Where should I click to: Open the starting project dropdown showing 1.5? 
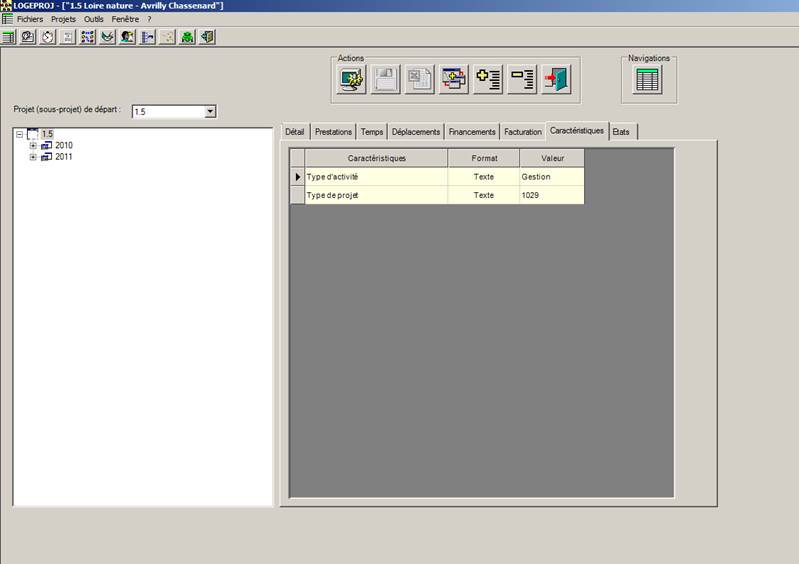[210, 112]
